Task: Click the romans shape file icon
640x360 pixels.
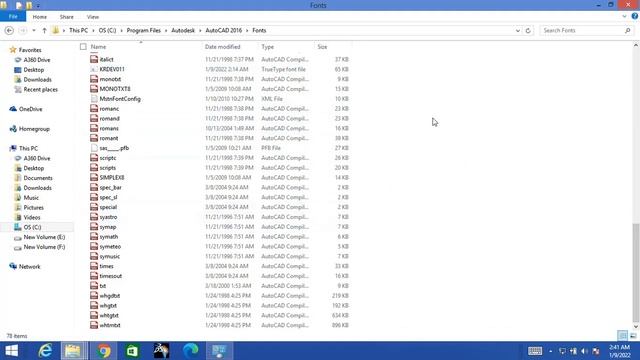Action: 94,128
